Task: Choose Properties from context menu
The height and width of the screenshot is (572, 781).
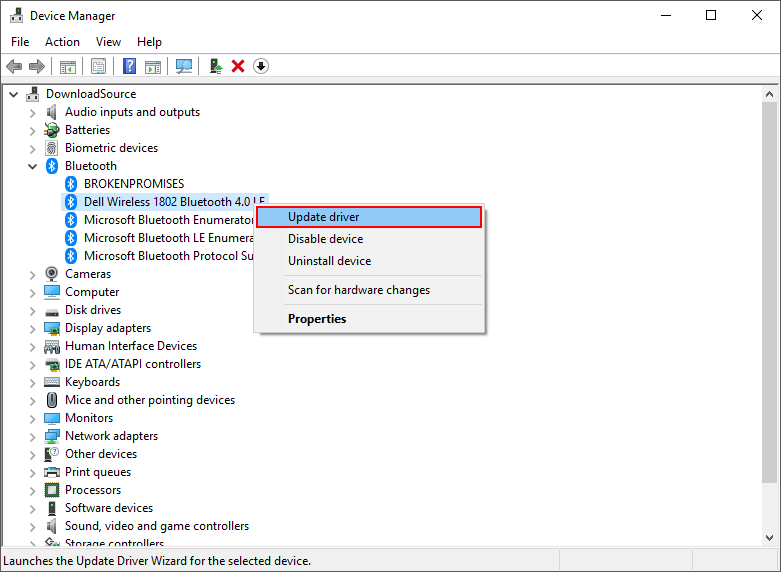Action: [x=369, y=319]
